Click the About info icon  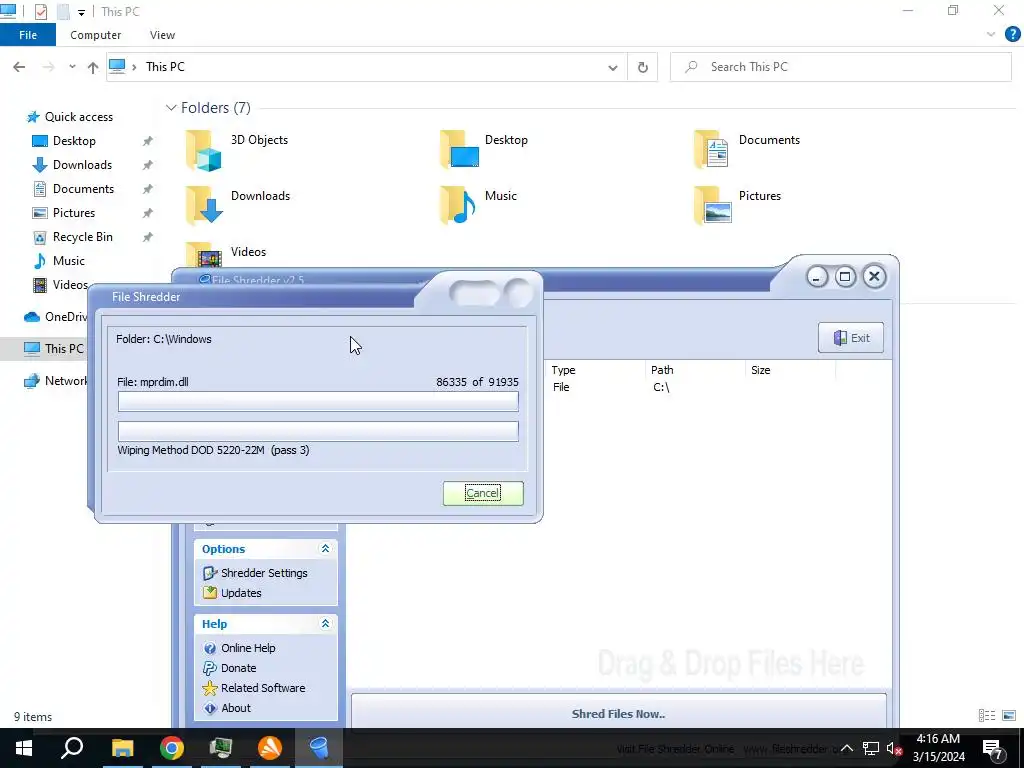pyautogui.click(x=210, y=708)
